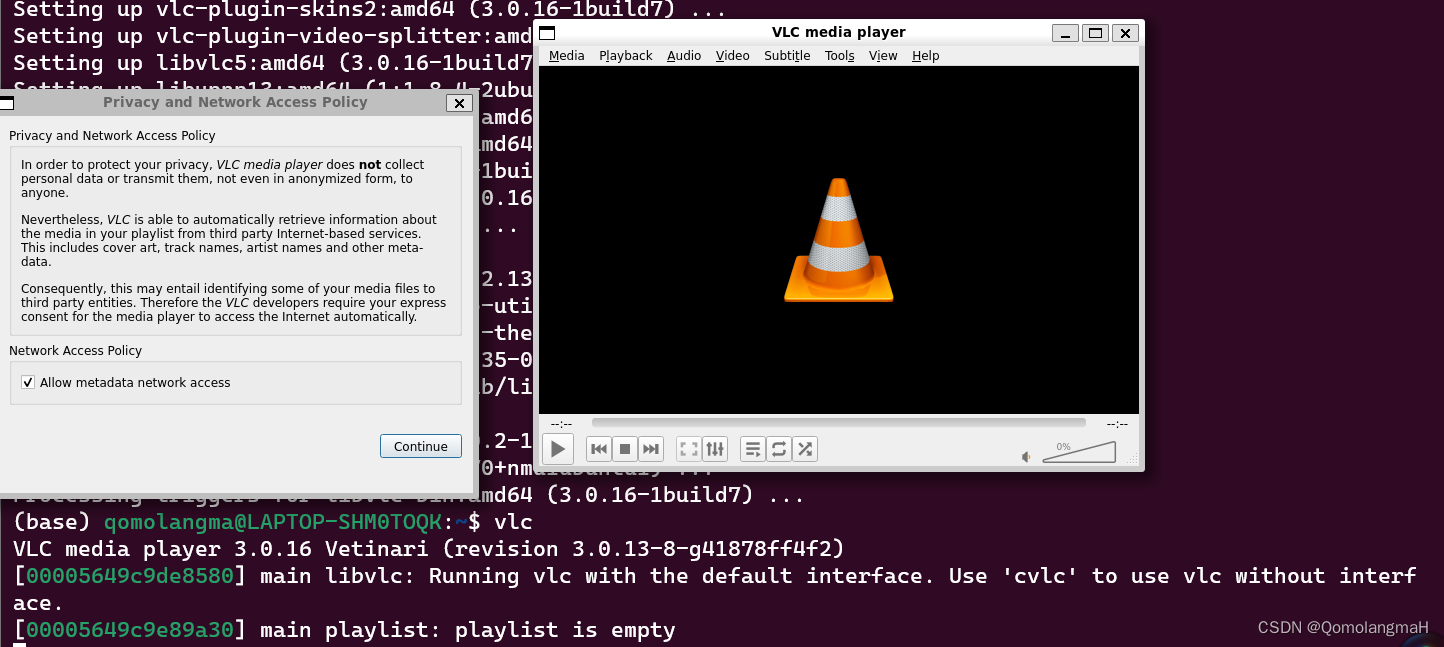Screen dimensions: 1444x647
Task: Click the VLC cone logo in video area
Action: click(838, 240)
